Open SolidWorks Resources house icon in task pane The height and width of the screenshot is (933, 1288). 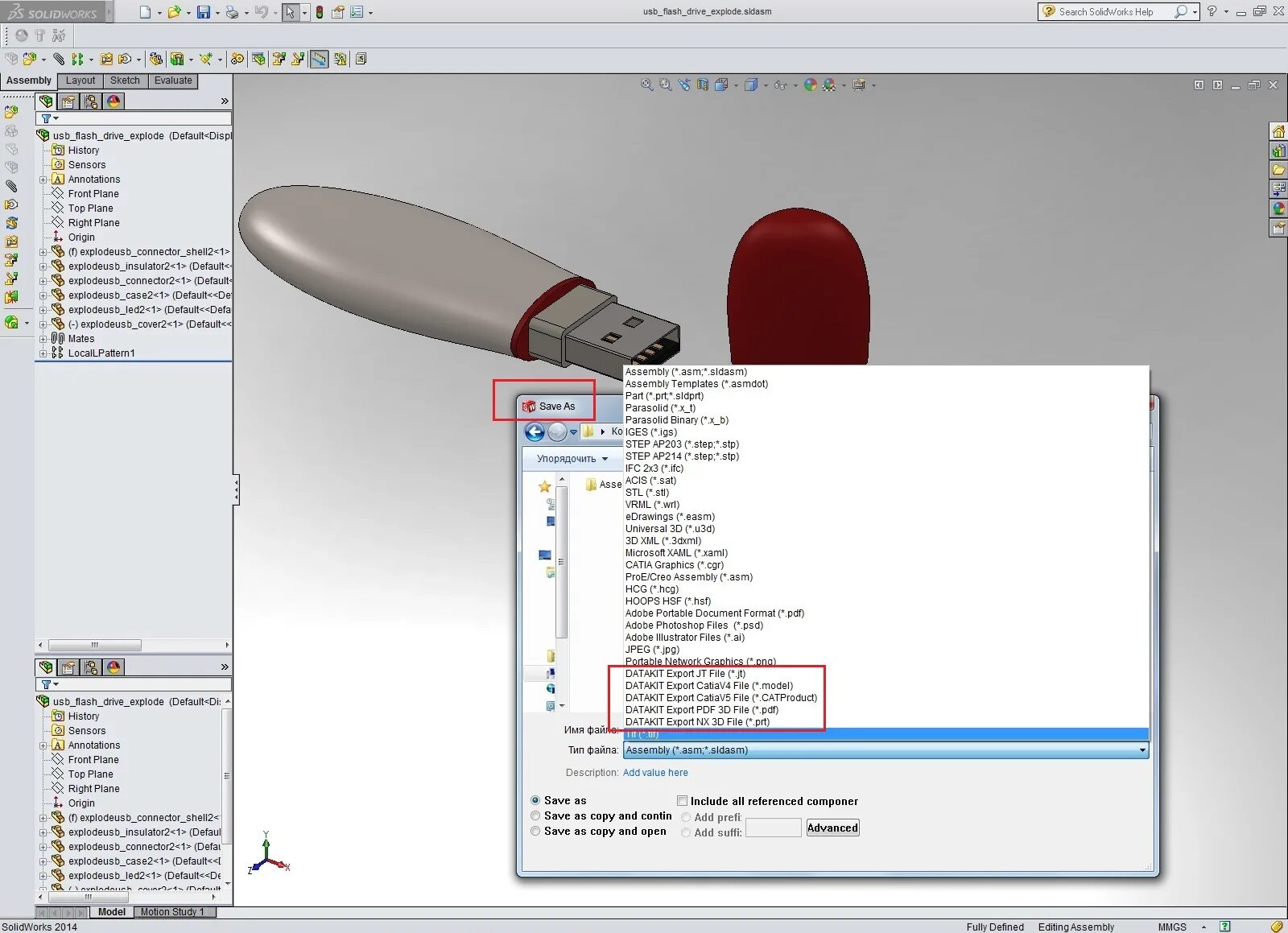[1278, 131]
